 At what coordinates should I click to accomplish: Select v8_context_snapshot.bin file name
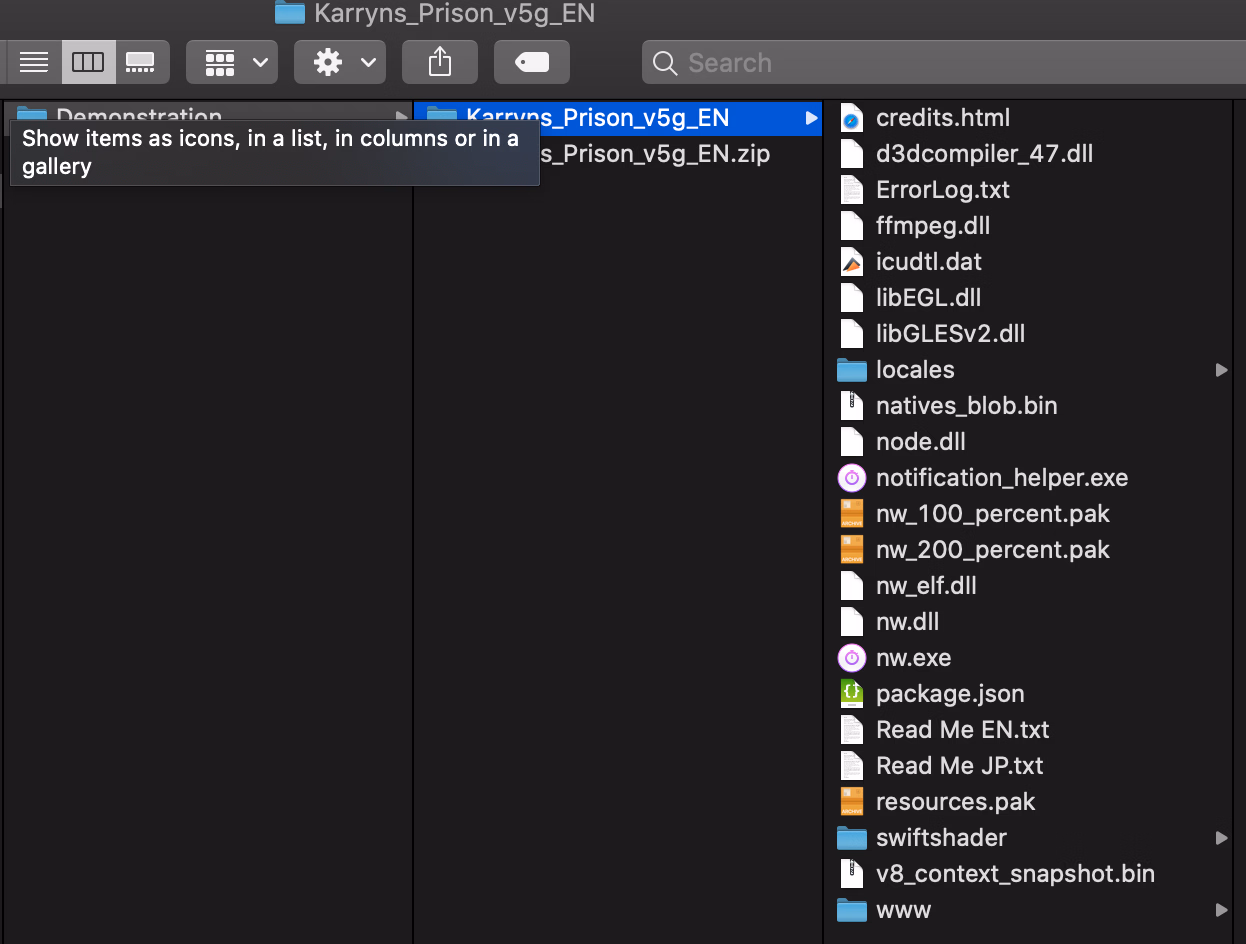click(1015, 874)
